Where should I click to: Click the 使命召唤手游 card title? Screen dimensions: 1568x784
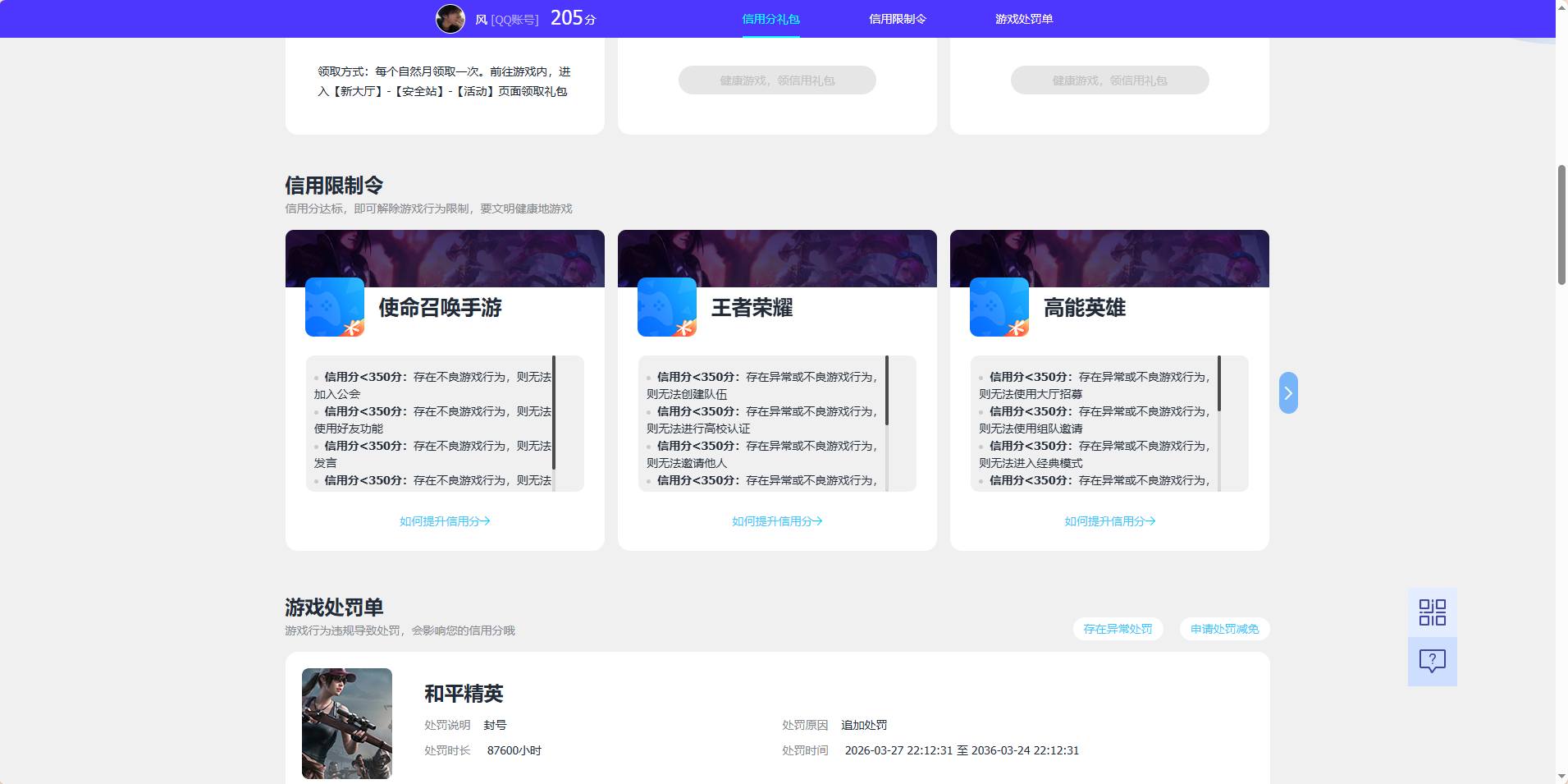[x=440, y=308]
